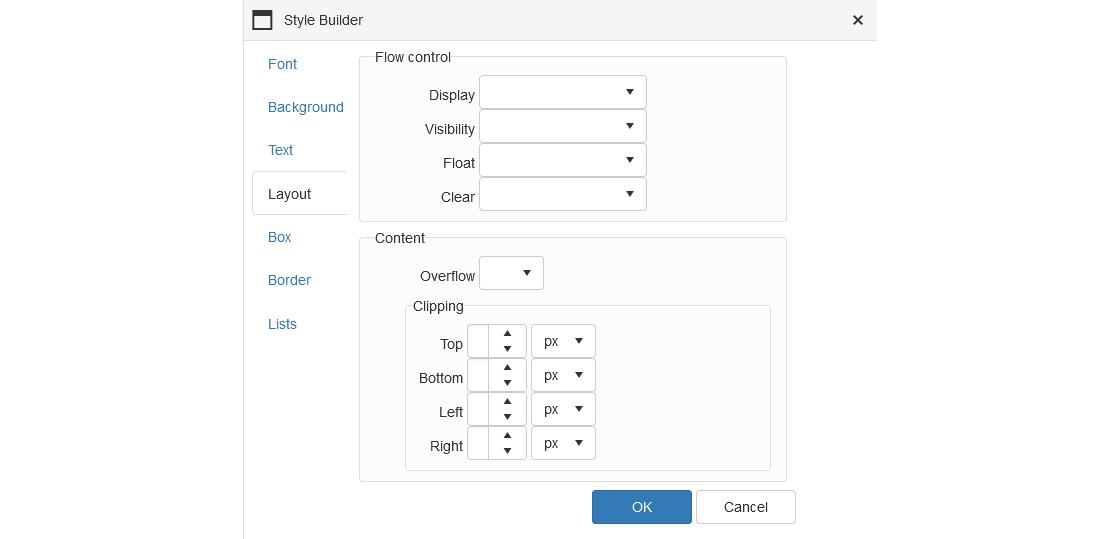Image resolution: width=1120 pixels, height=539 pixels.
Task: Decrease the Bottom clipping value
Action: pos(507,383)
